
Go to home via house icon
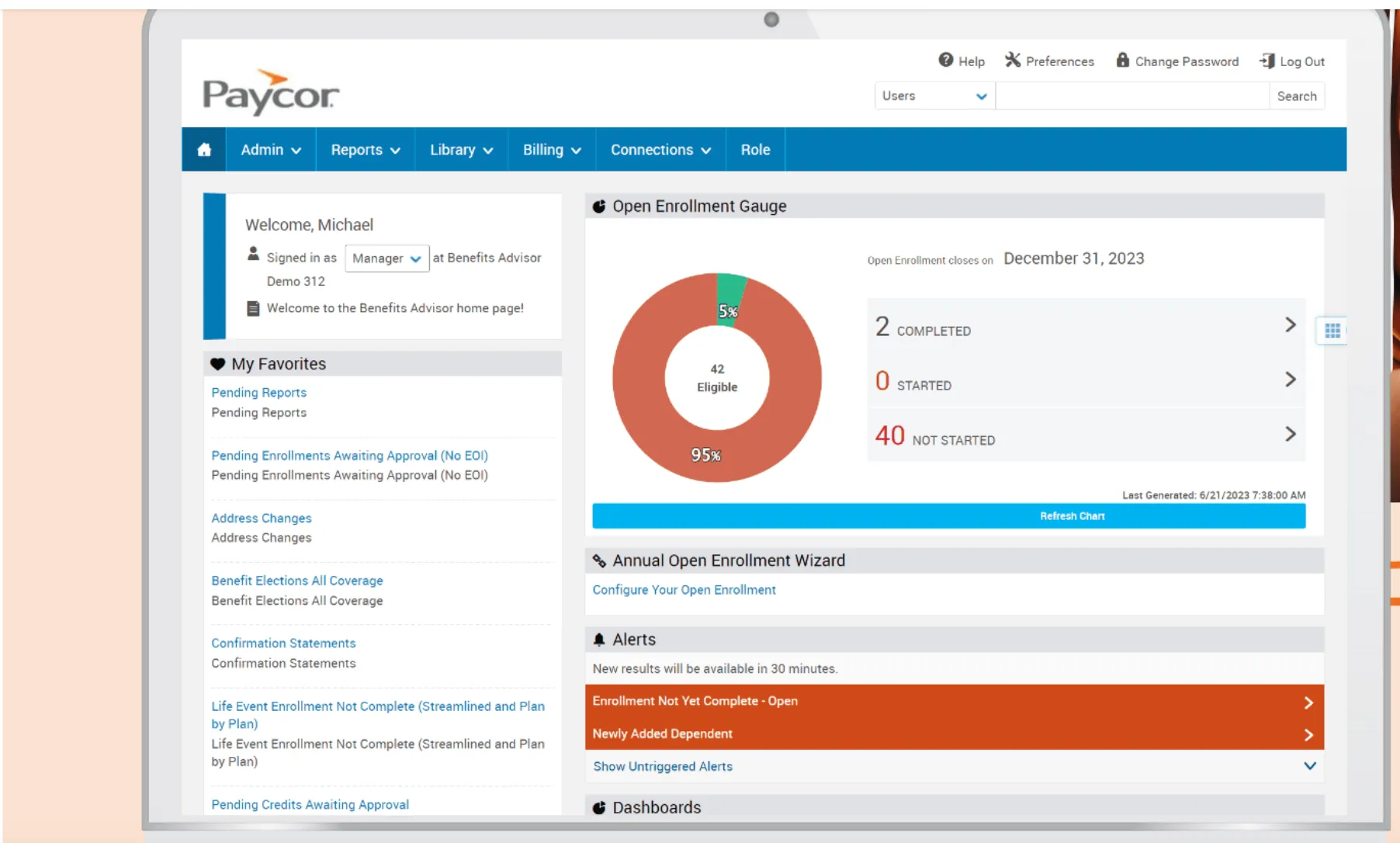[x=204, y=150]
